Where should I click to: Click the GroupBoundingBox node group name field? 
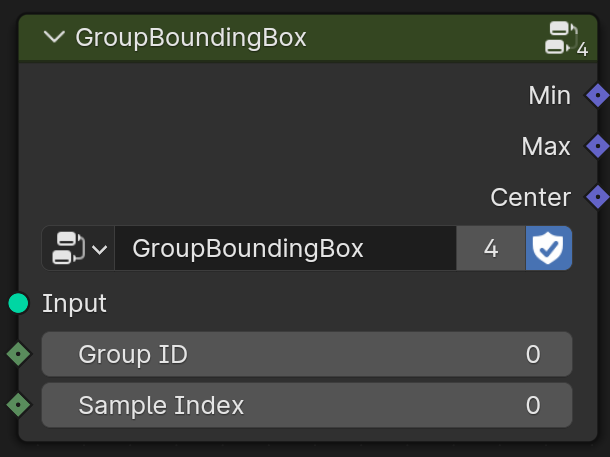(285, 248)
